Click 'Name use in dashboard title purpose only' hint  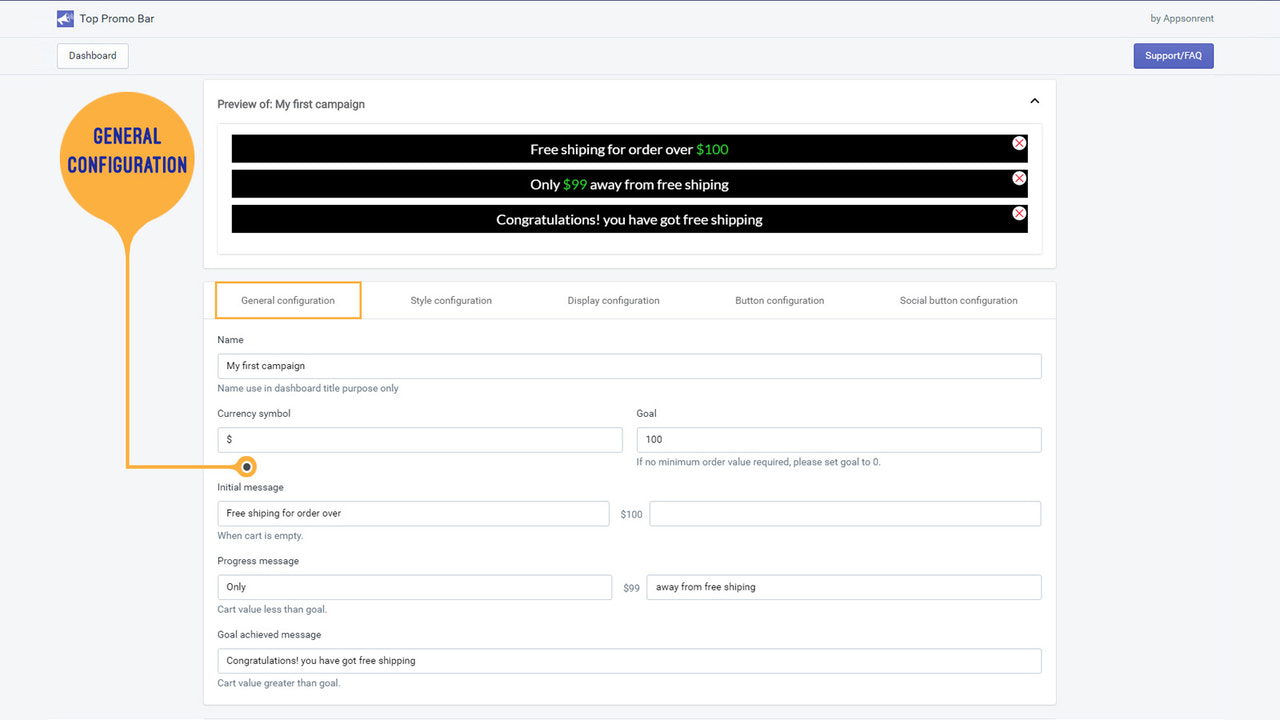tap(308, 388)
